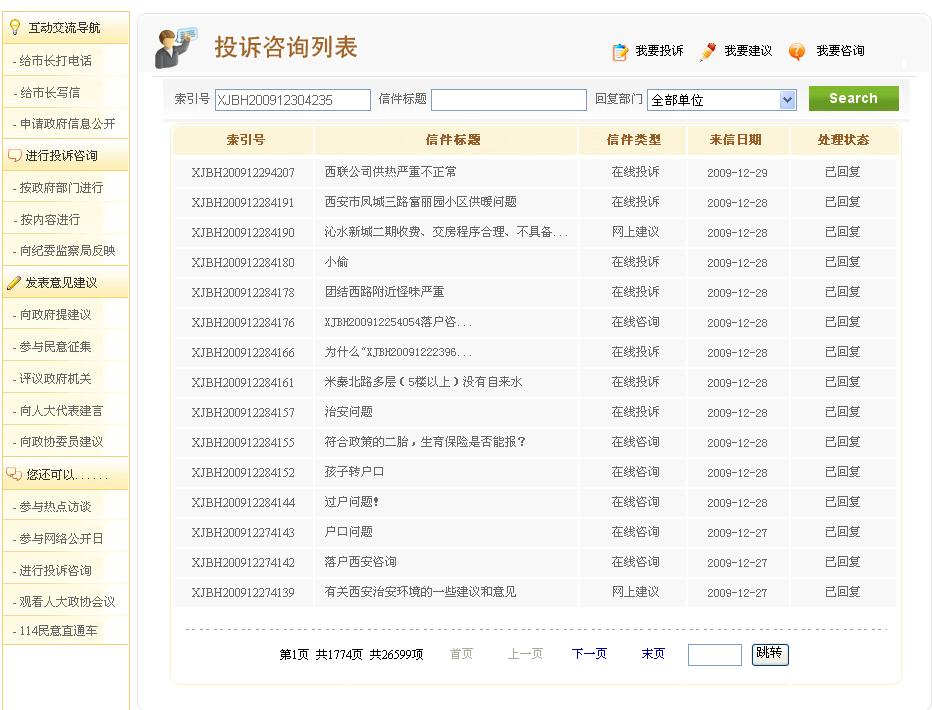The height and width of the screenshot is (710, 932).
Task: Open 向纪委监察局反映 in sidebar
Action: 67,251
